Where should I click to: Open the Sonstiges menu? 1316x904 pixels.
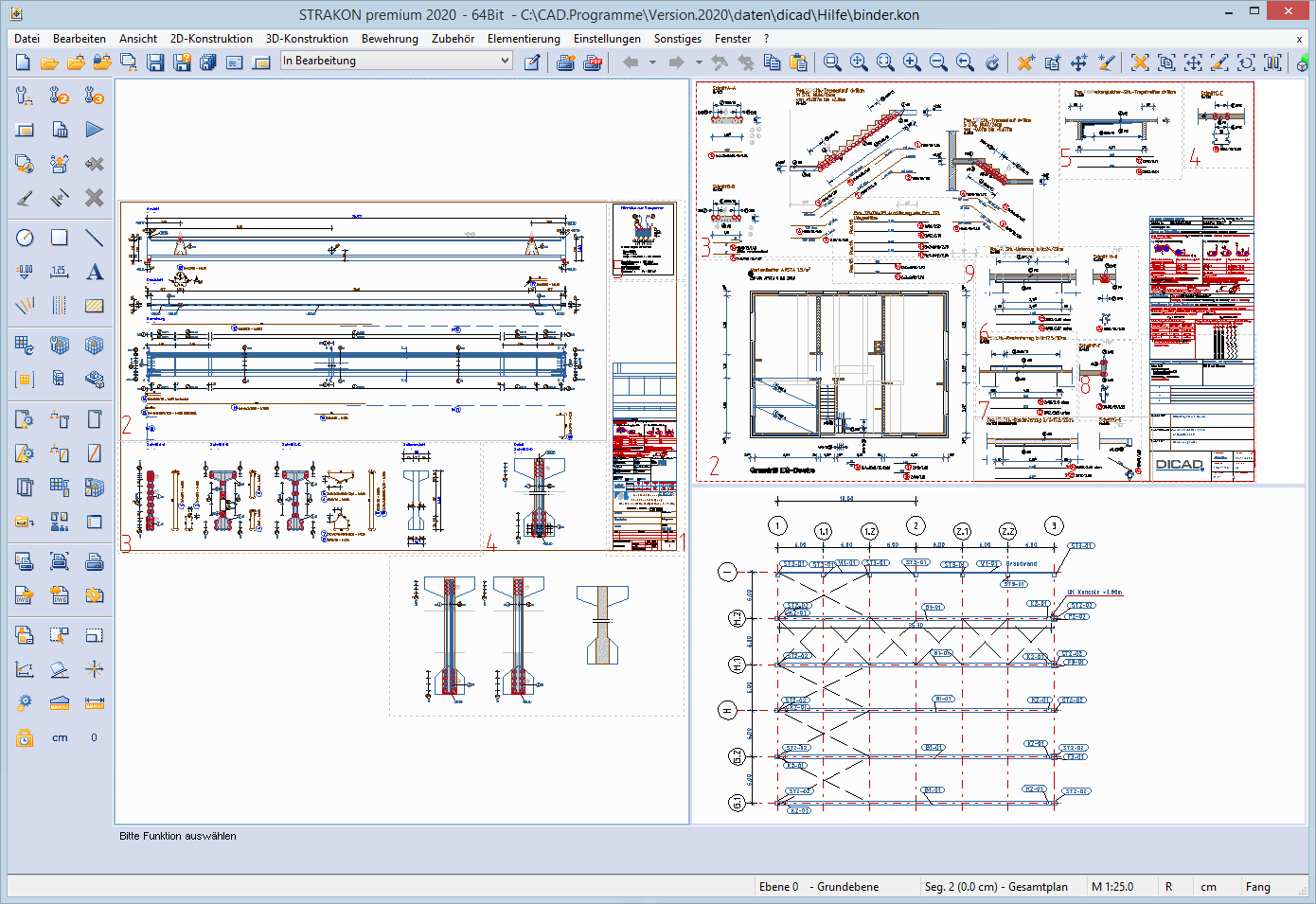pos(678,39)
